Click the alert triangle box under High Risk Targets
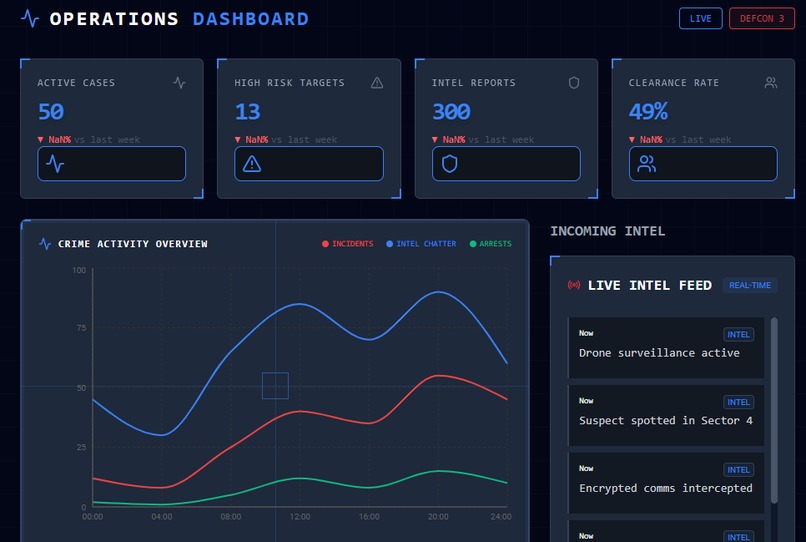Image resolution: width=806 pixels, height=542 pixels. point(309,164)
